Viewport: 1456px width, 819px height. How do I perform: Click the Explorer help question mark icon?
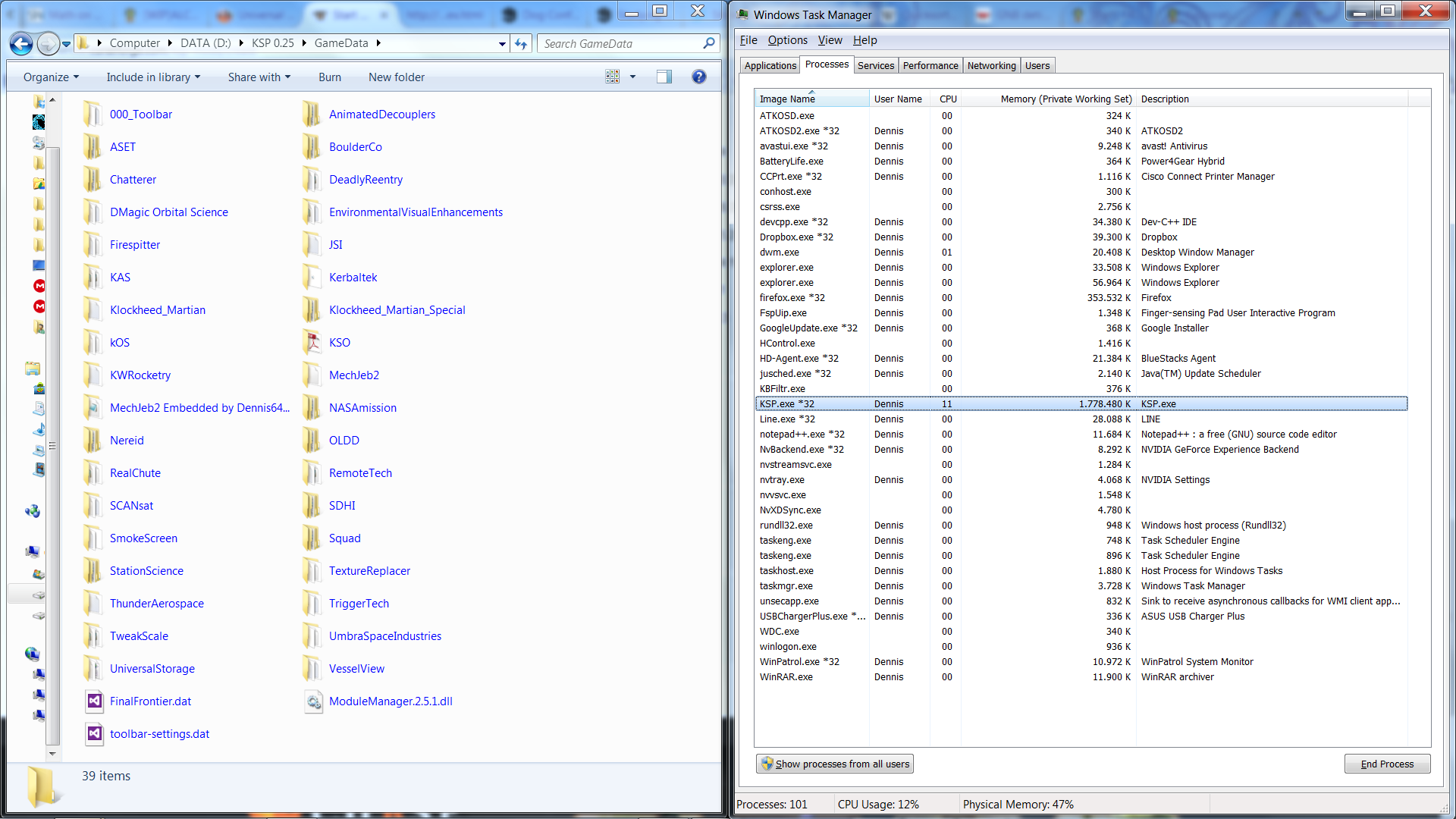click(x=698, y=77)
